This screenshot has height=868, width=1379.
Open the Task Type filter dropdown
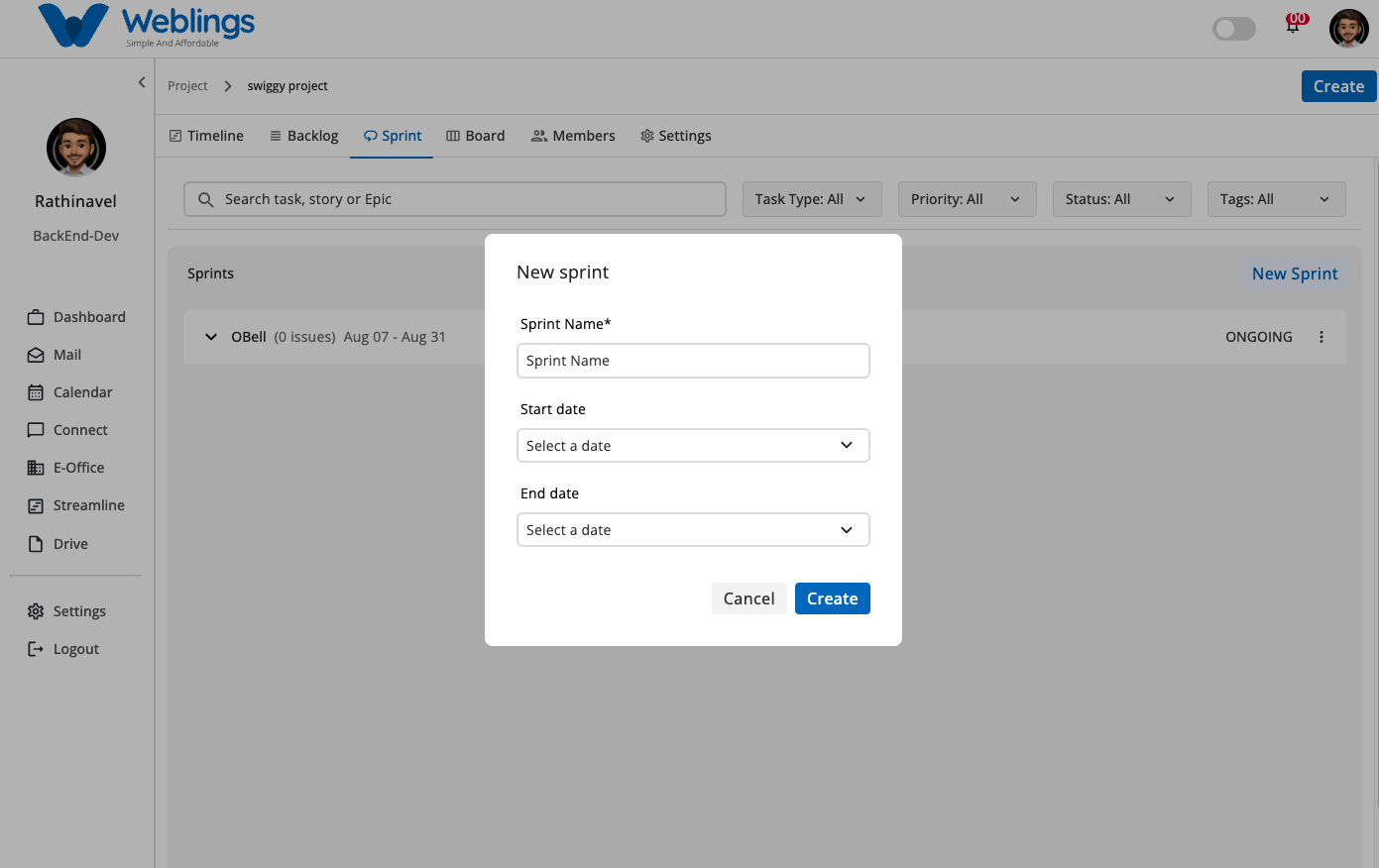point(810,199)
